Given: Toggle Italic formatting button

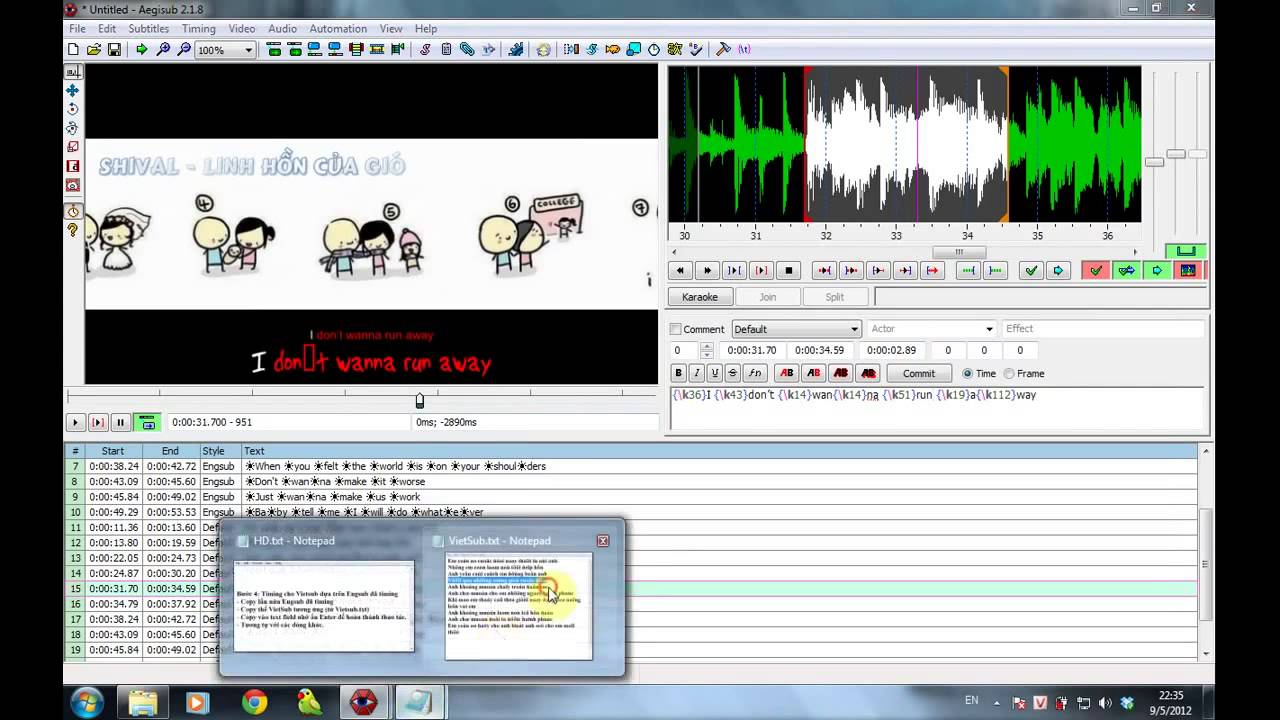Looking at the screenshot, I should (696, 373).
